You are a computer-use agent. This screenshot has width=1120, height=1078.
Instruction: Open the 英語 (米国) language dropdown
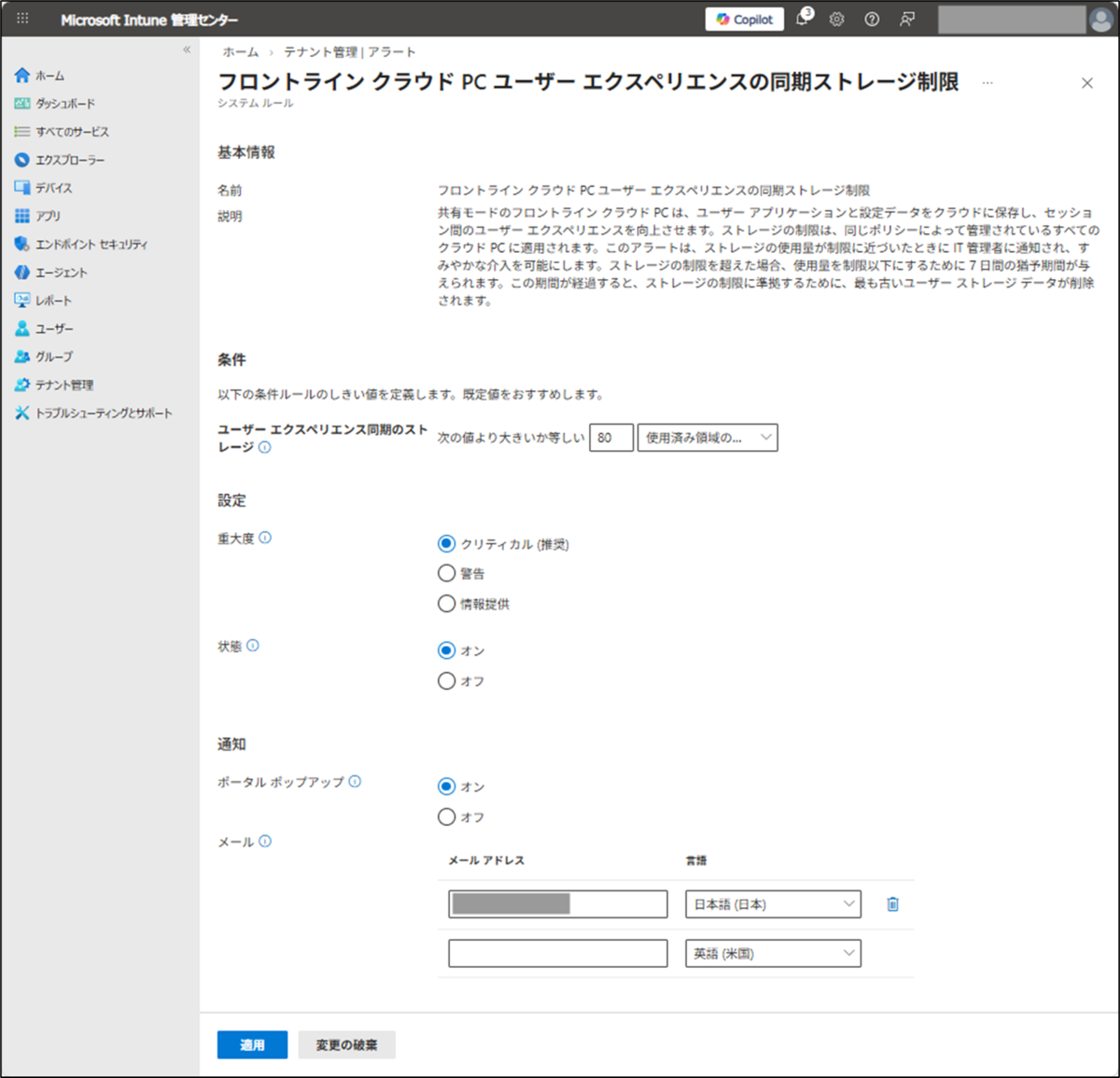[773, 954]
